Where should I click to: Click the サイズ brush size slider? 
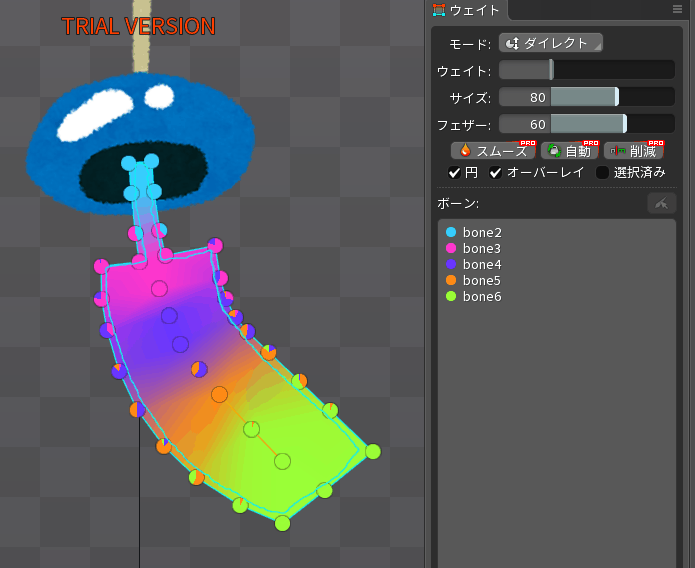[586, 97]
